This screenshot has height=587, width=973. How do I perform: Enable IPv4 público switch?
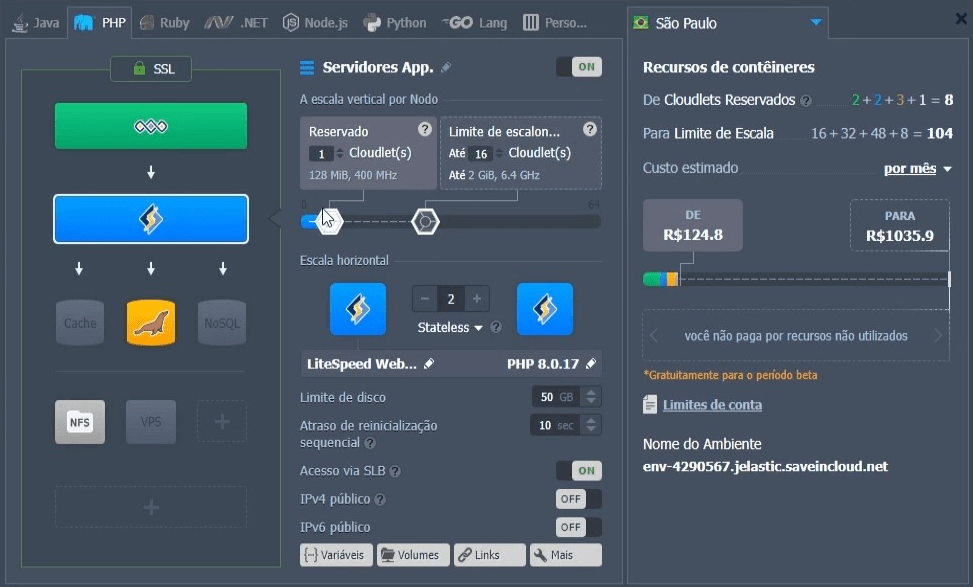point(578,499)
